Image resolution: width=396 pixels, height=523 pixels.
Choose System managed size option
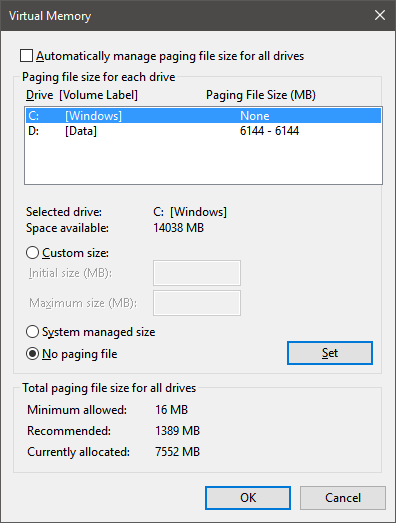tap(32, 332)
